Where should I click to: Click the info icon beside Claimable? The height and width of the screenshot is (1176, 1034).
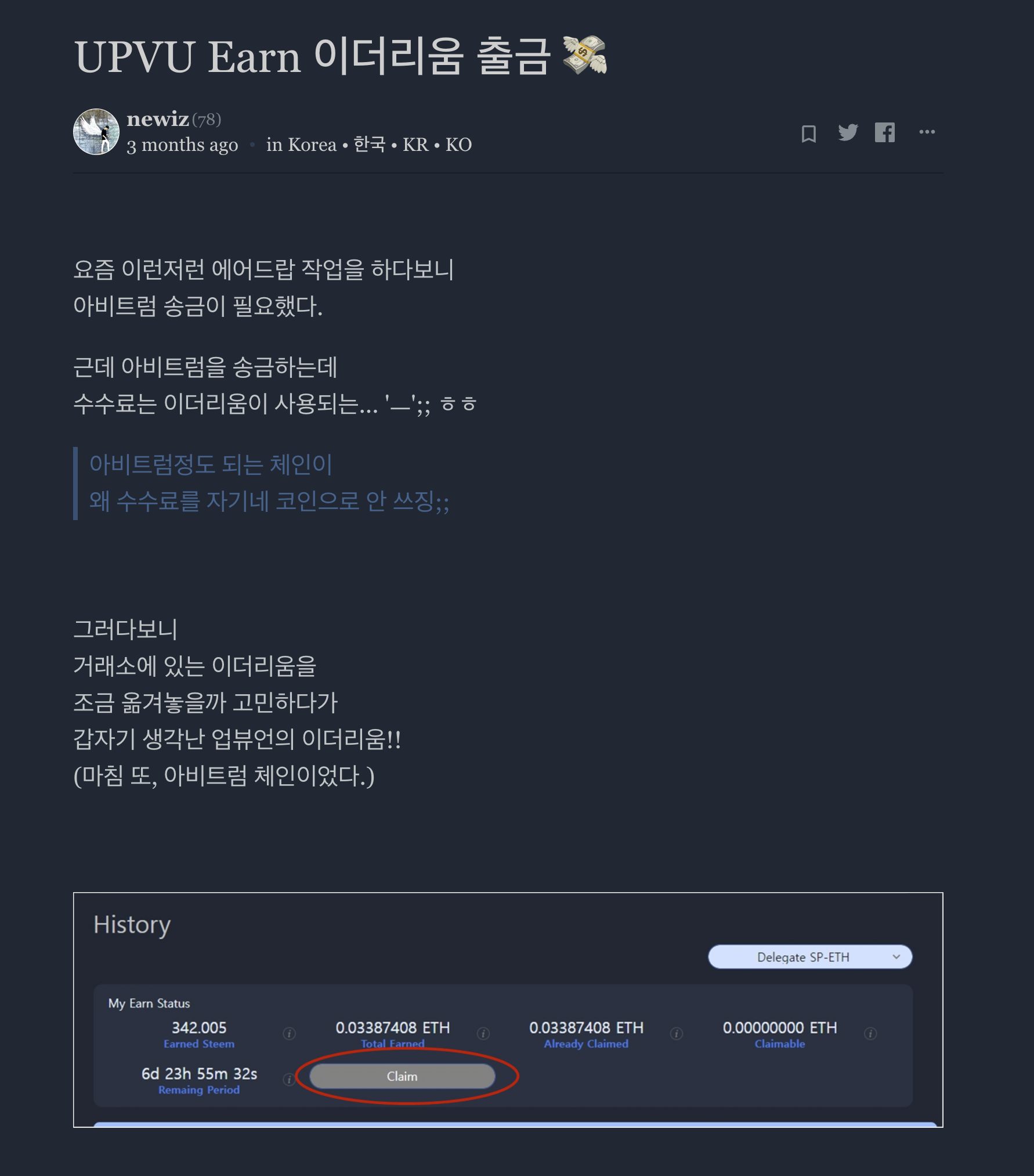click(x=870, y=1033)
